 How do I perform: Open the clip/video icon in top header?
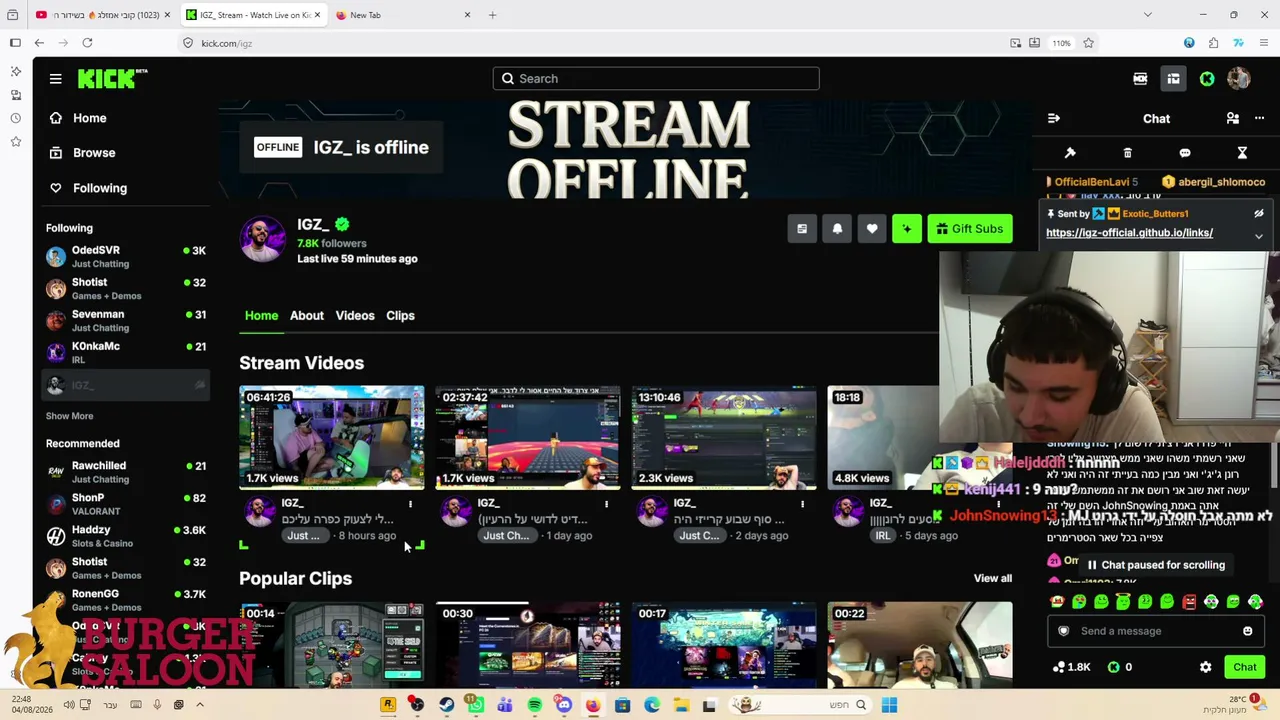(x=1140, y=79)
